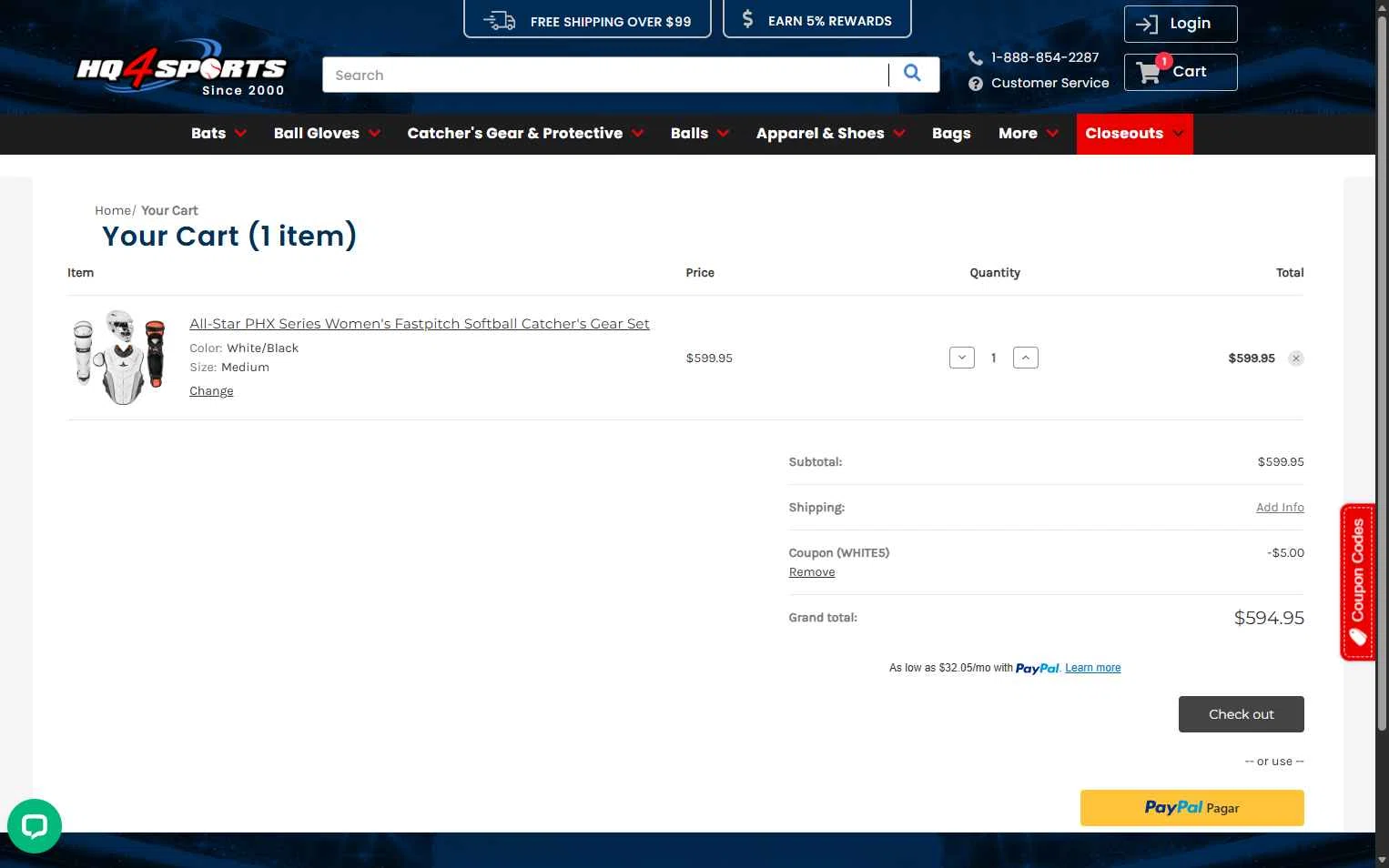
Task: Click the Your Cart (1 item) heading
Action: pos(229,237)
